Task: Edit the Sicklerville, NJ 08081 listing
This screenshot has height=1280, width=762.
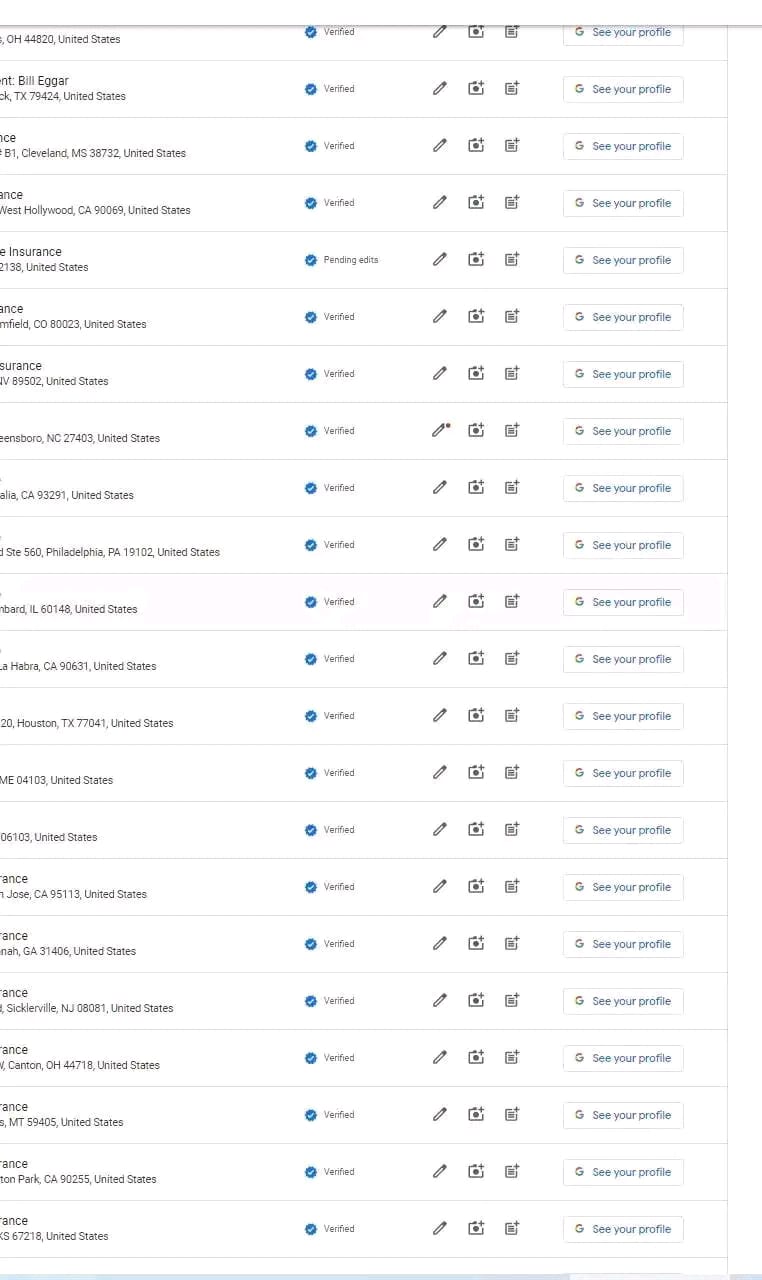Action: click(440, 1001)
